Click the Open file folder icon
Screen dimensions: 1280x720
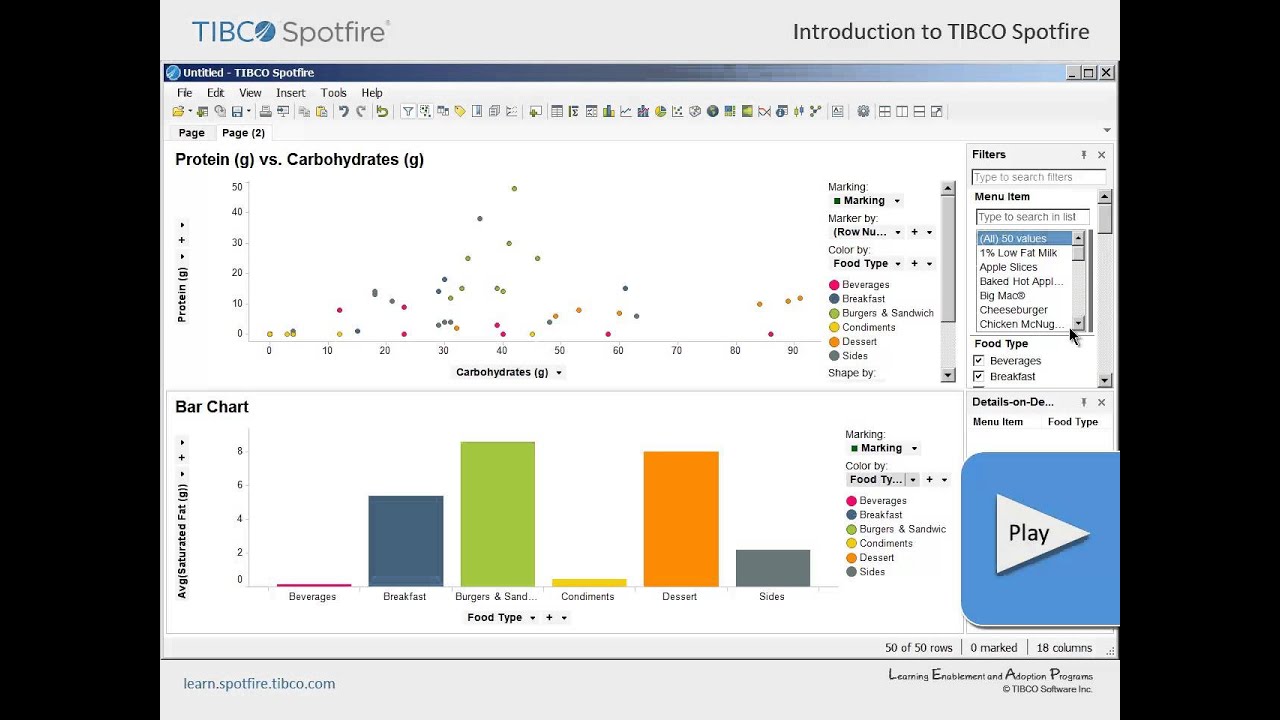click(x=178, y=111)
